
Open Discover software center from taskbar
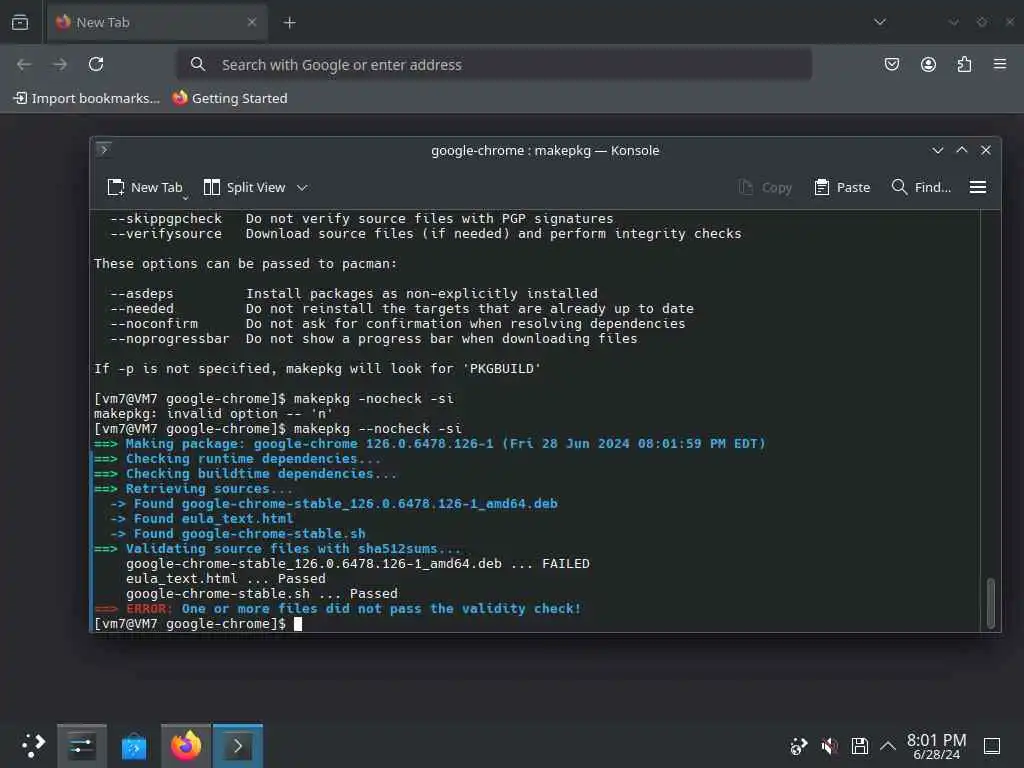tap(134, 745)
